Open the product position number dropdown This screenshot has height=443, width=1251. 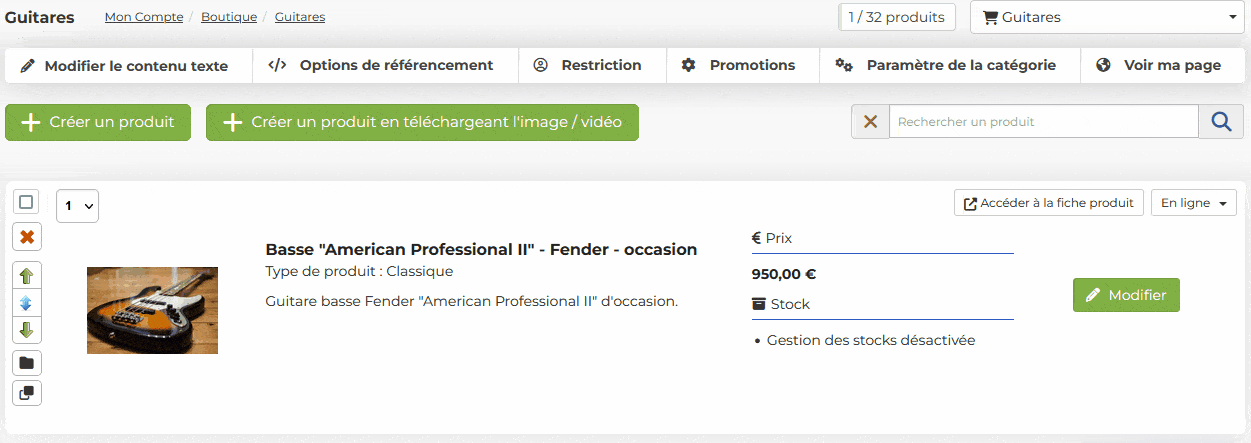click(x=78, y=206)
